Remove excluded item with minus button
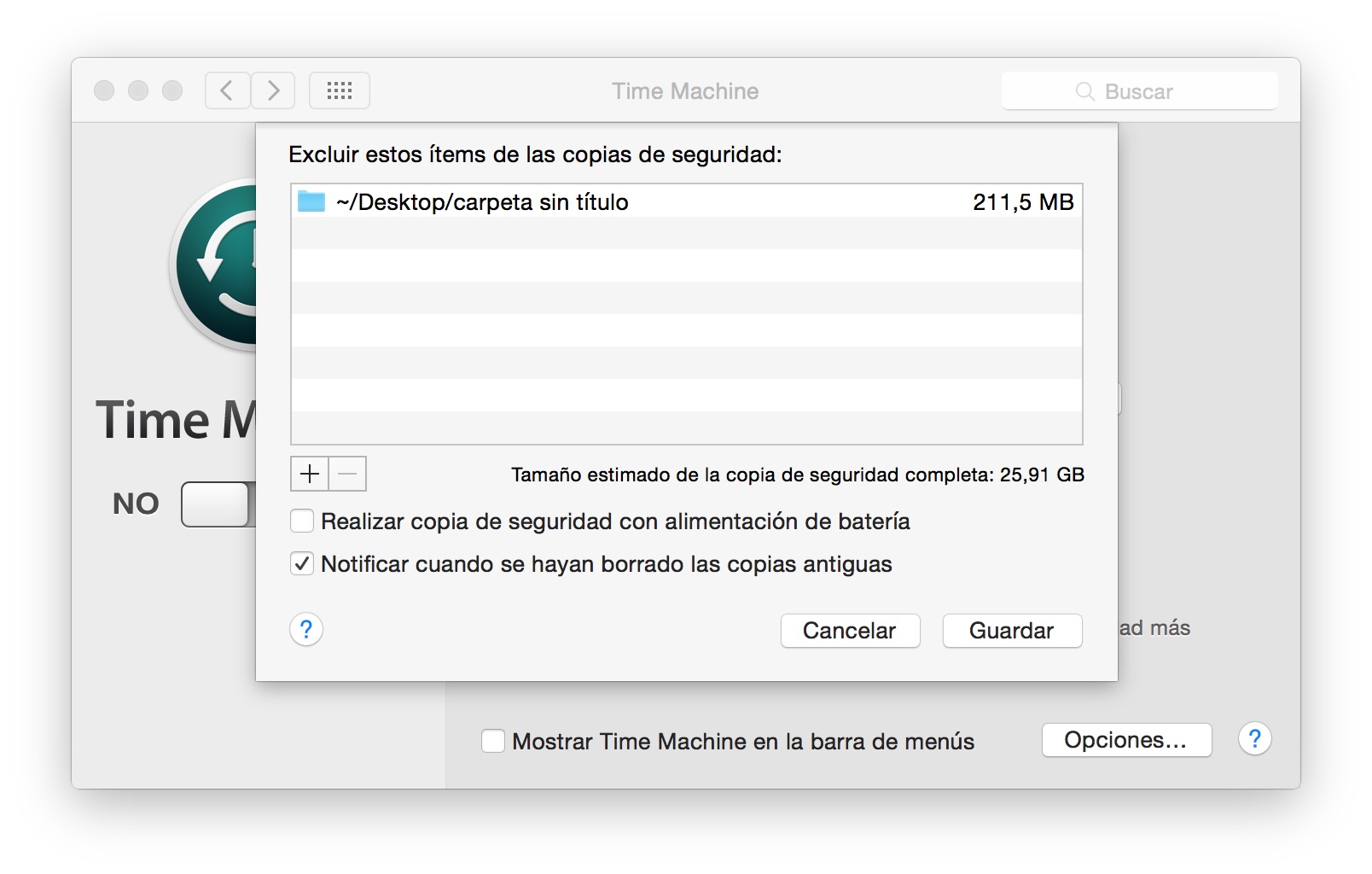The width and height of the screenshot is (1372, 874). [x=348, y=474]
